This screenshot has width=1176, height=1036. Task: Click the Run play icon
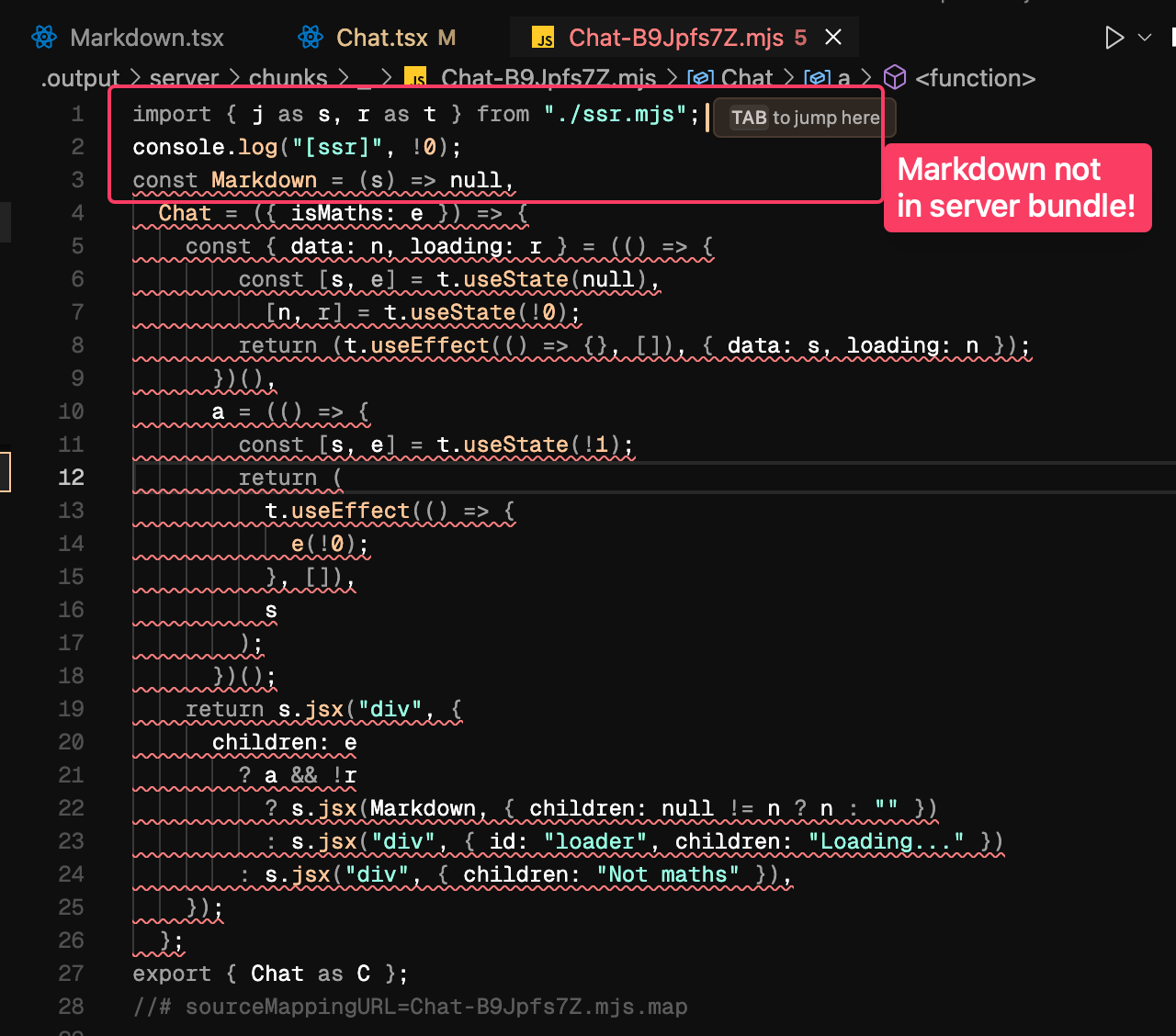click(1114, 38)
